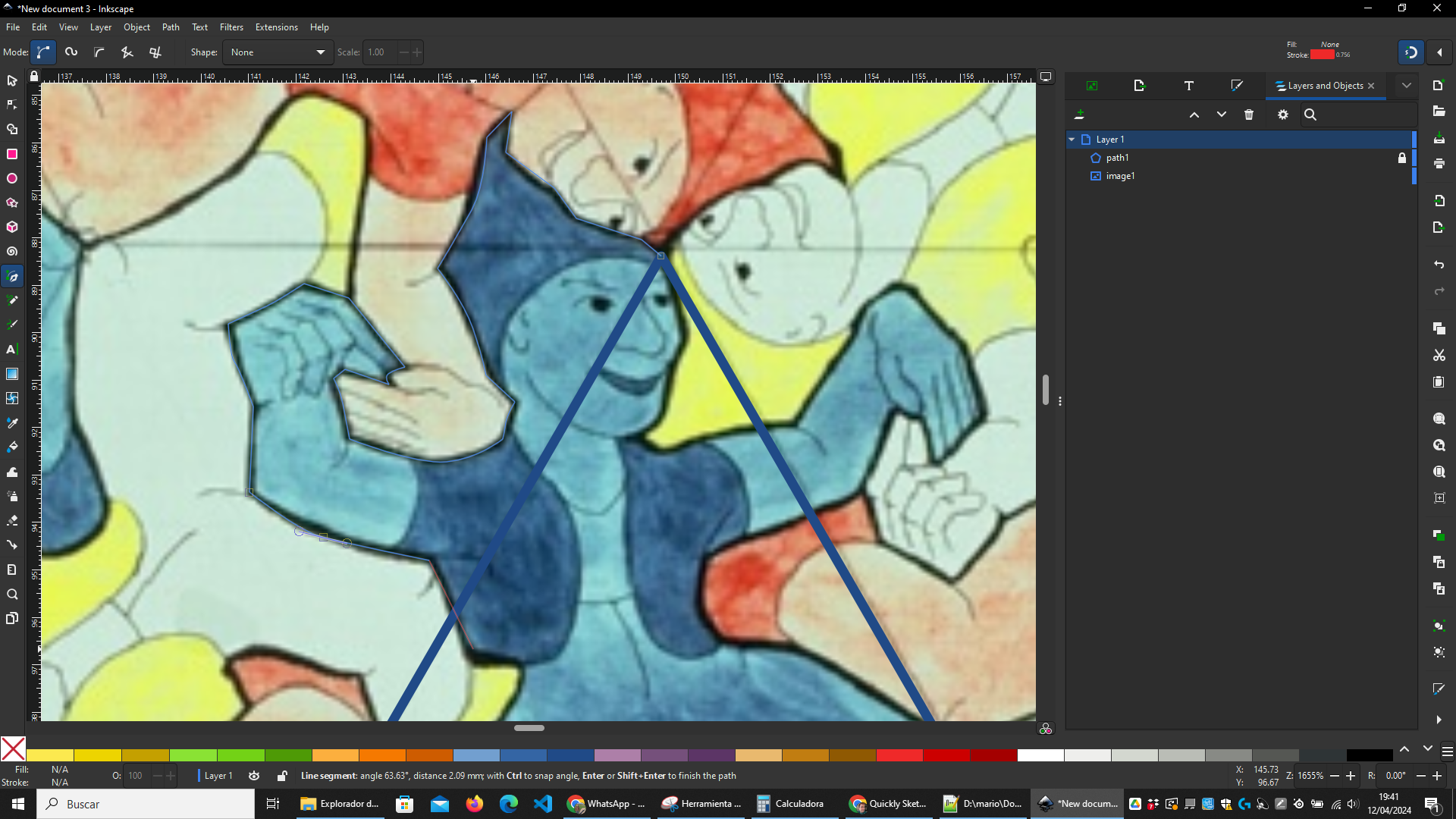This screenshot has width=1456, height=819.
Task: Delete selected layer with trash icon
Action: (1249, 115)
